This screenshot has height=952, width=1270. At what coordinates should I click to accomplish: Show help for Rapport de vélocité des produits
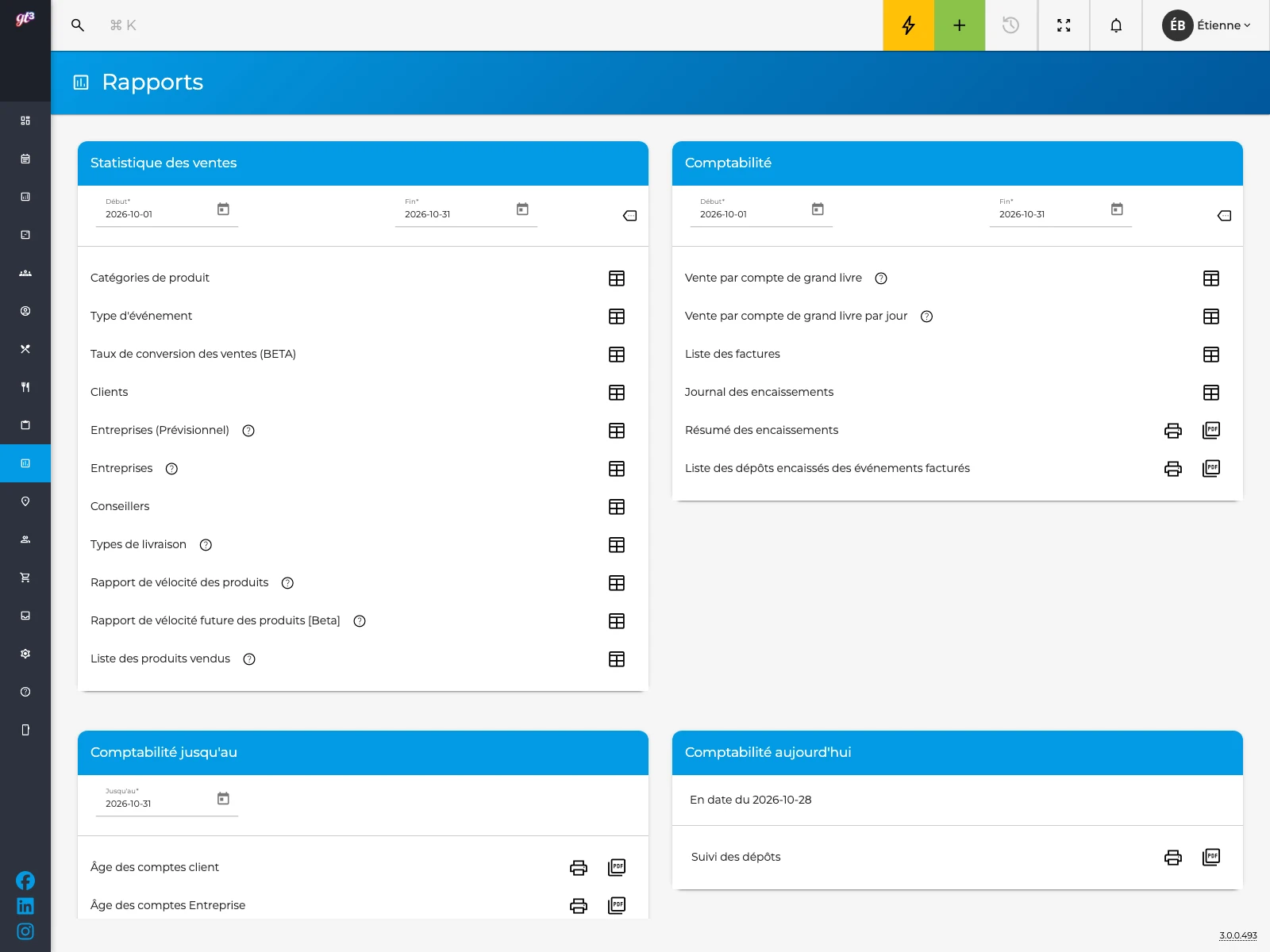(288, 583)
